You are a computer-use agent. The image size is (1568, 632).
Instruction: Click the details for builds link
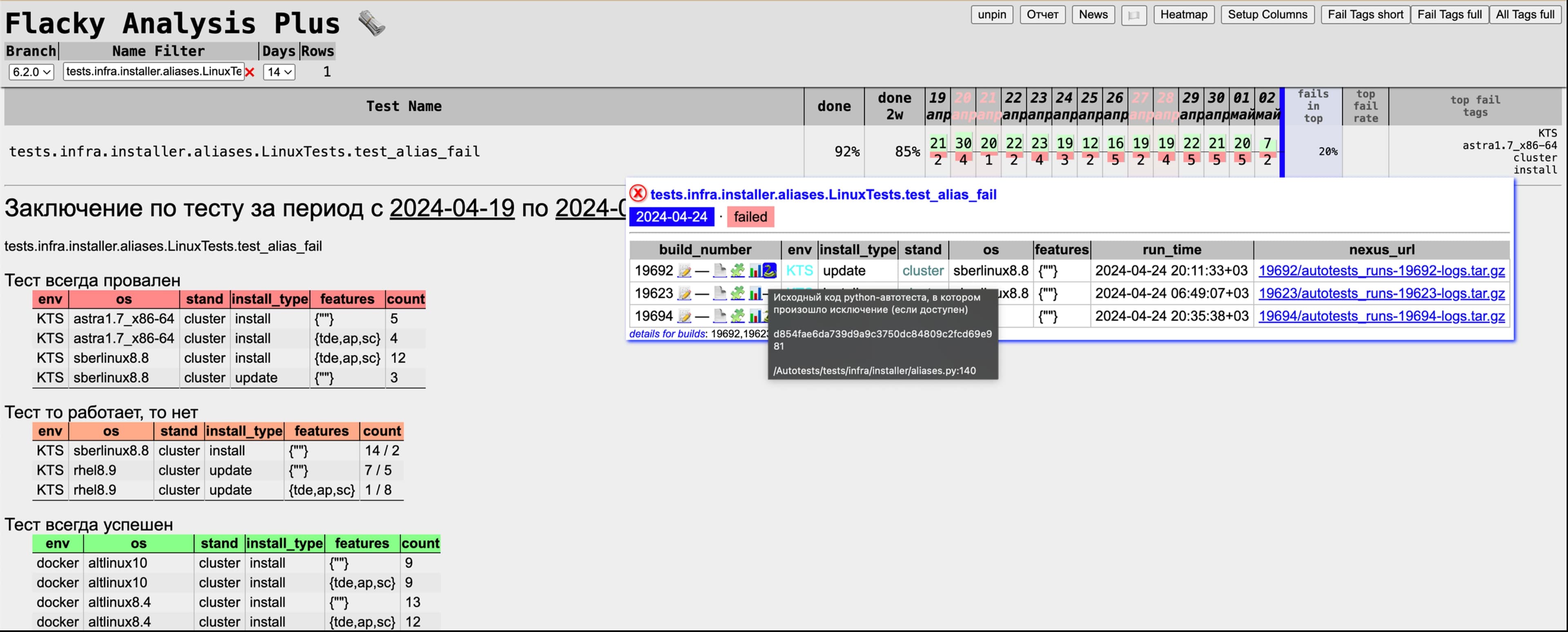click(x=667, y=334)
